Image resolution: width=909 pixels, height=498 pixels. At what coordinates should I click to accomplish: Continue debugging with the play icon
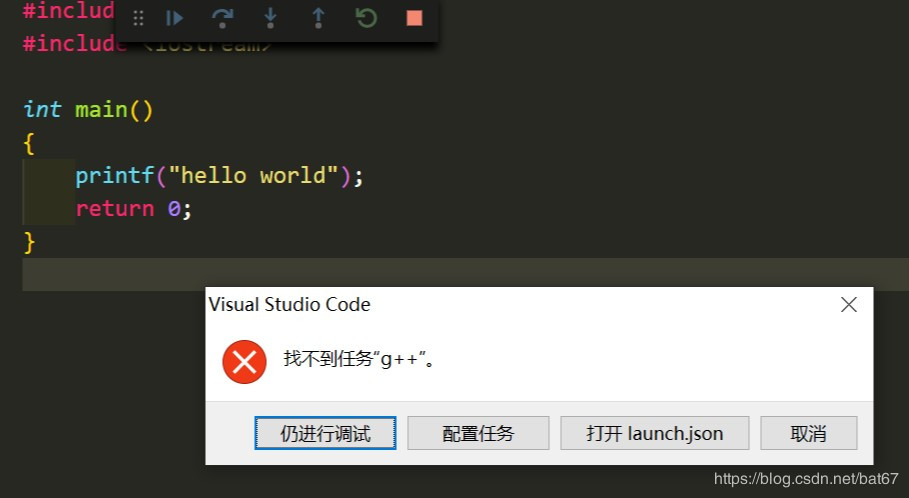click(174, 19)
